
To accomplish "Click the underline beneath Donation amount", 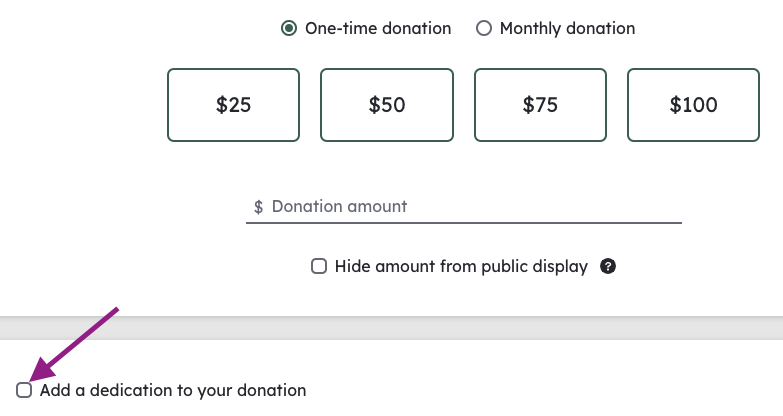I will [464, 223].
